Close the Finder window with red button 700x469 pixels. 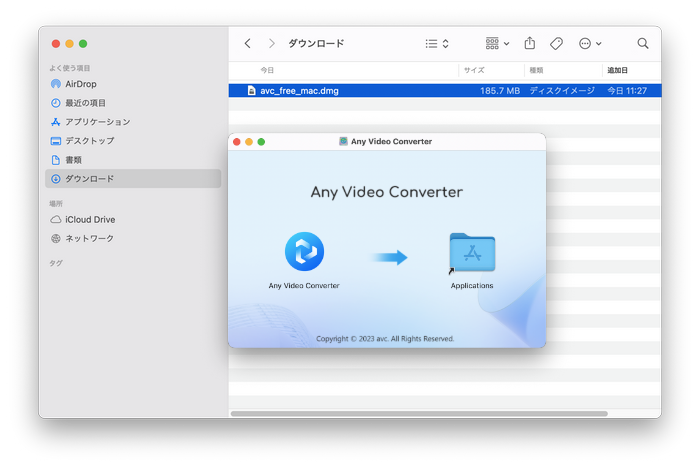(56, 44)
